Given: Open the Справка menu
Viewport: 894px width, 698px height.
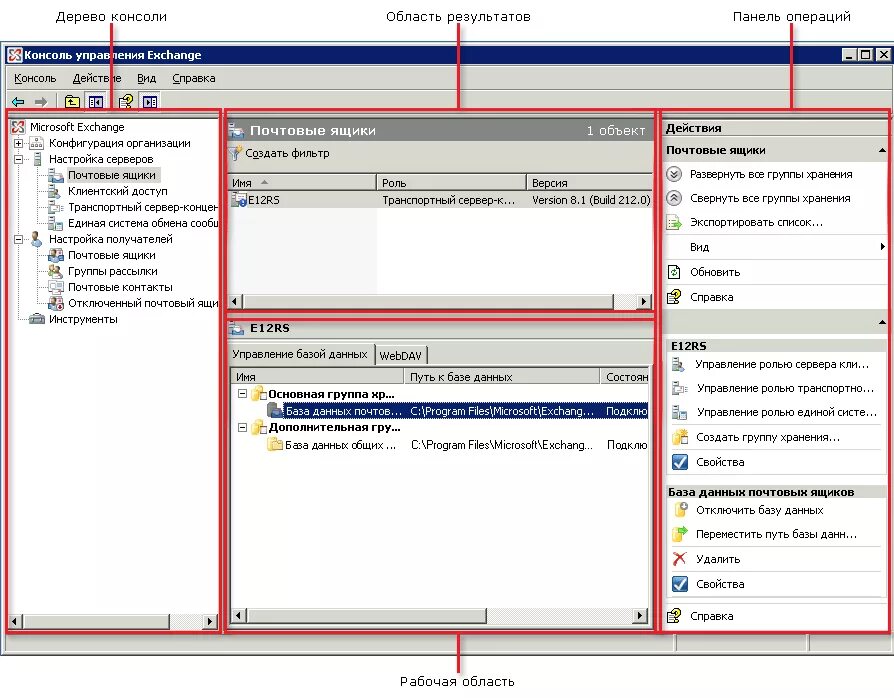Looking at the screenshot, I should (x=194, y=78).
